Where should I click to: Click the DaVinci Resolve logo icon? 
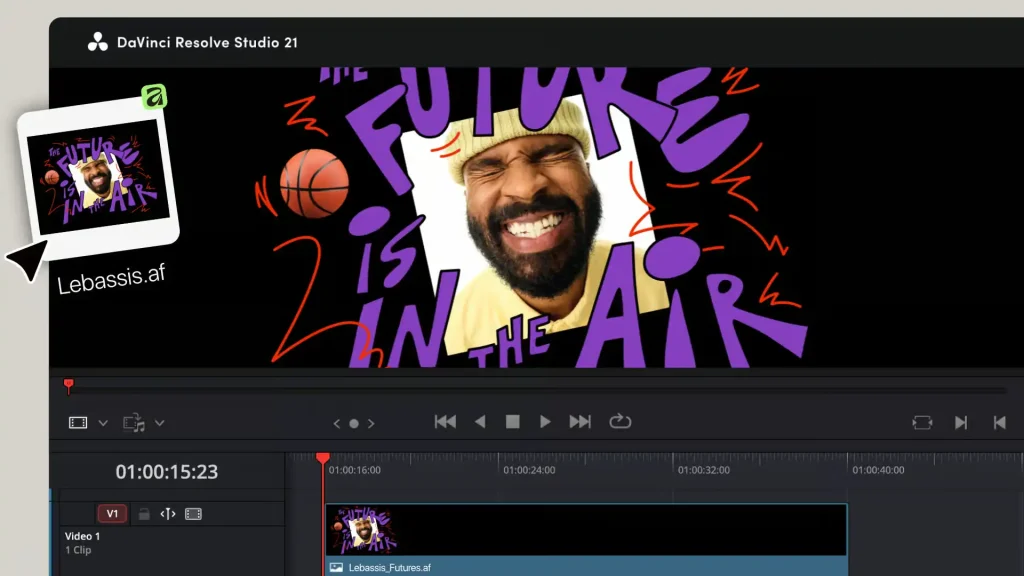click(x=98, y=42)
